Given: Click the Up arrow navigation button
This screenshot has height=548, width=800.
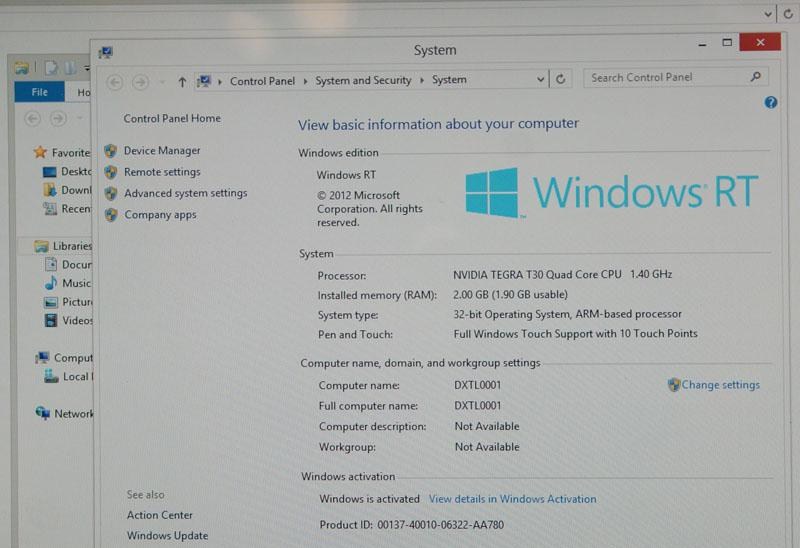Looking at the screenshot, I should tap(181, 81).
